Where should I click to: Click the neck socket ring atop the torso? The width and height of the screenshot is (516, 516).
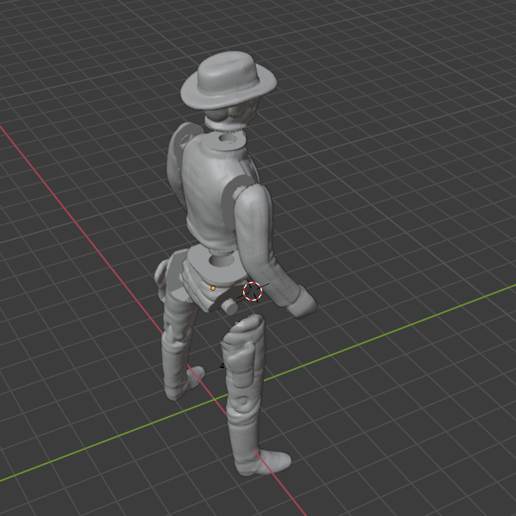tap(227, 141)
